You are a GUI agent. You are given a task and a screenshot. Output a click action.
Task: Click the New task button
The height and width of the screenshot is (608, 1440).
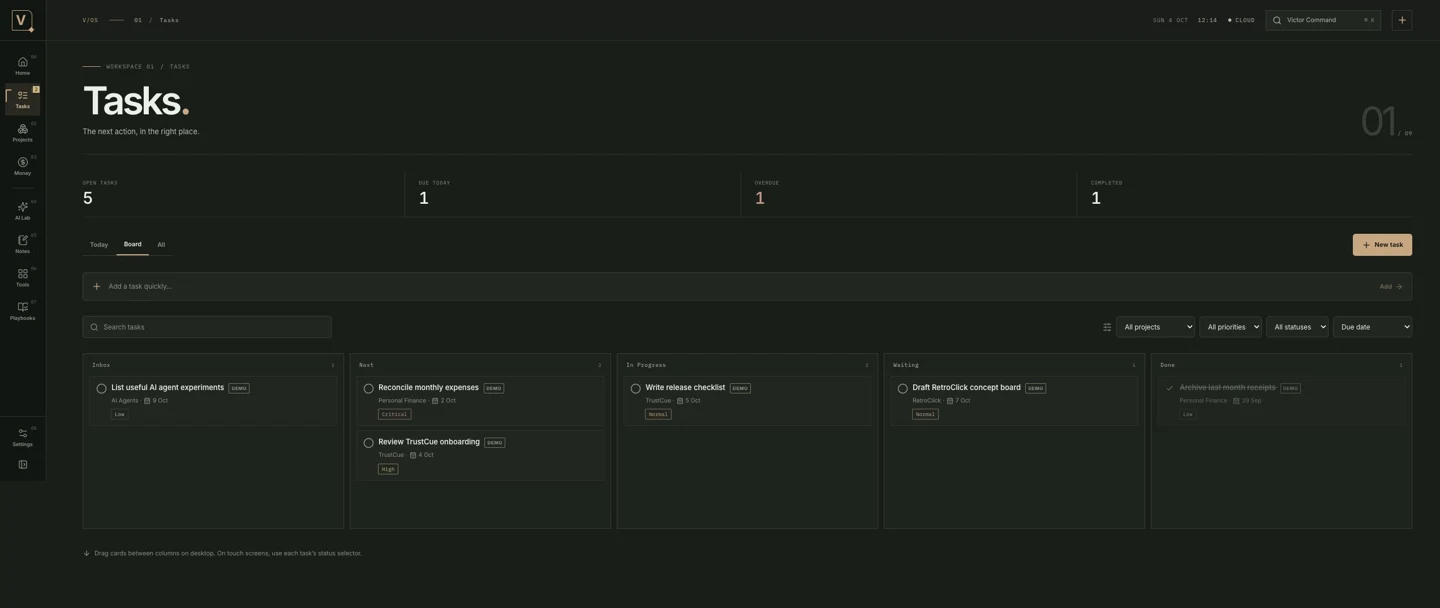[1382, 245]
